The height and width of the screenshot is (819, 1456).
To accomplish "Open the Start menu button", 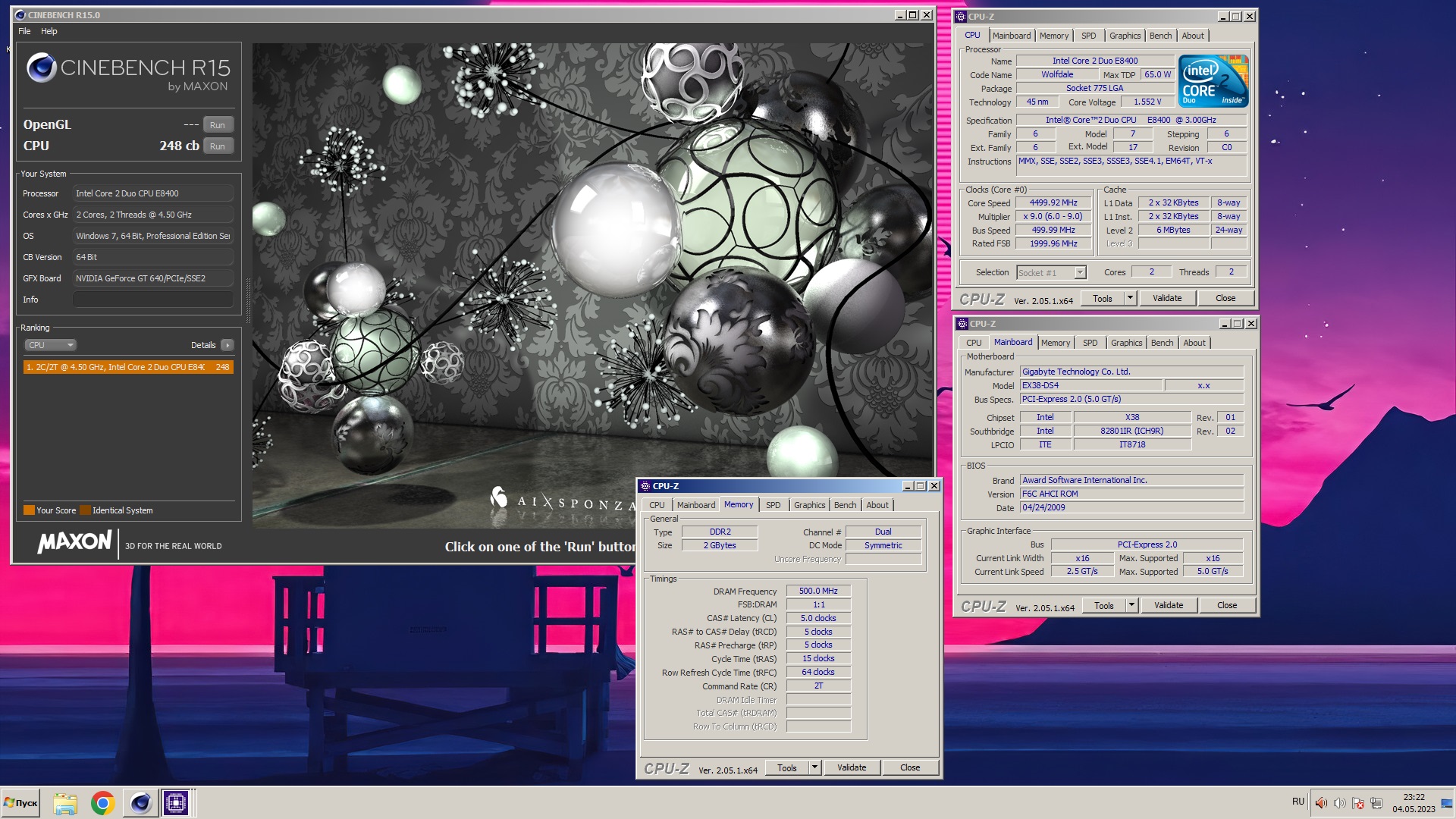I will pyautogui.click(x=21, y=803).
